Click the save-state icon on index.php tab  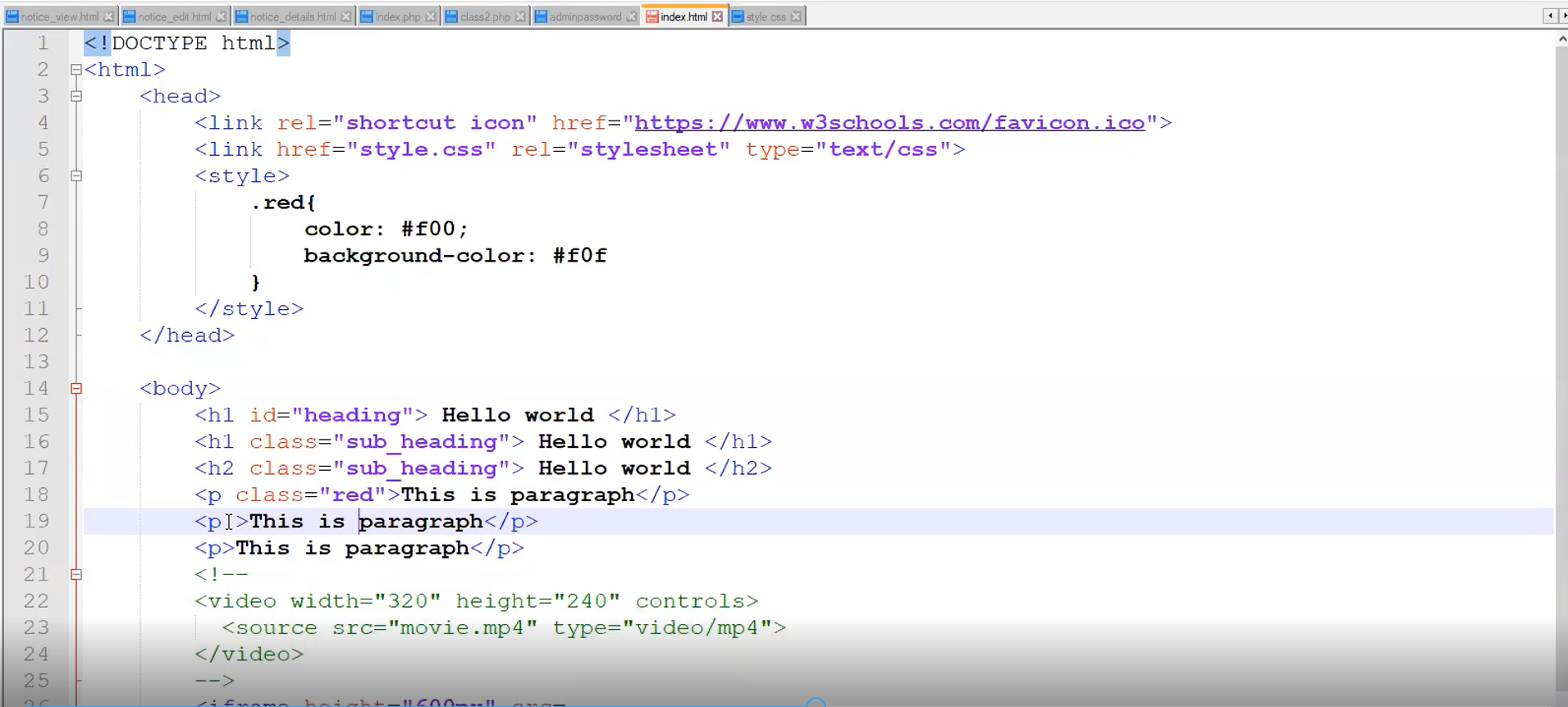pos(367,16)
